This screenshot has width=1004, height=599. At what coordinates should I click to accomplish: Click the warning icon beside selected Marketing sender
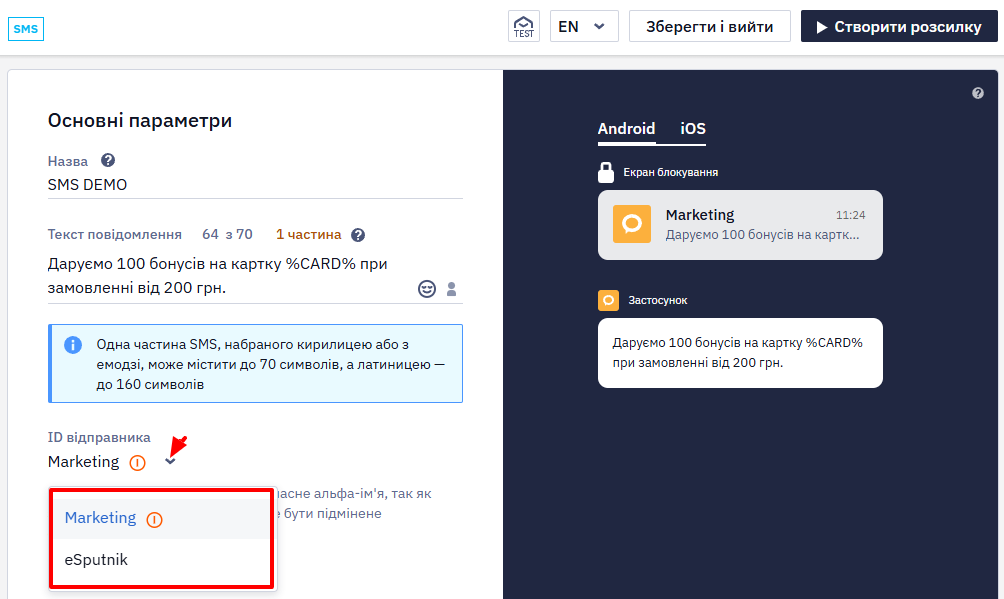pyautogui.click(x=138, y=463)
